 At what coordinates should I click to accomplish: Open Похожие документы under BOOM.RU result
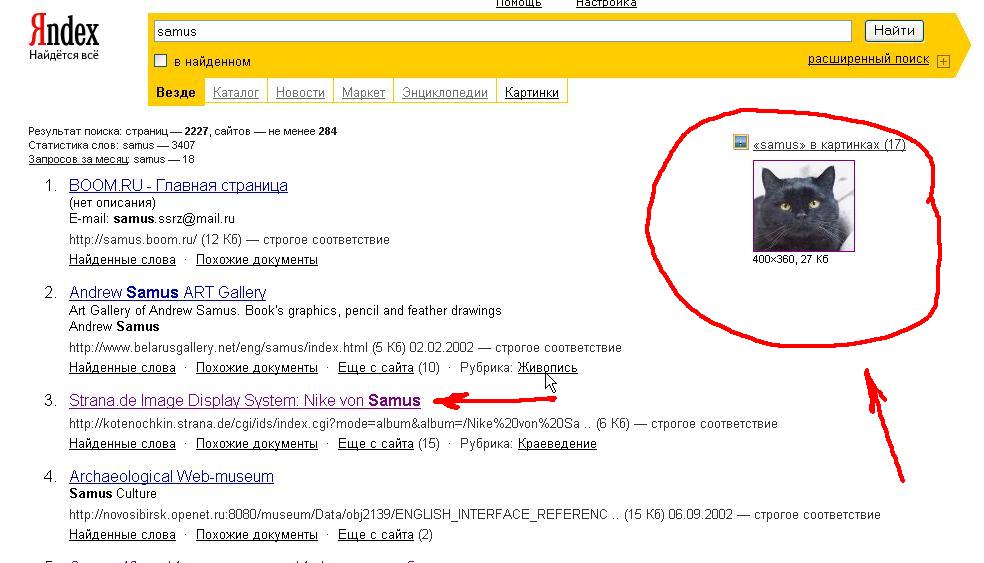coord(257,260)
